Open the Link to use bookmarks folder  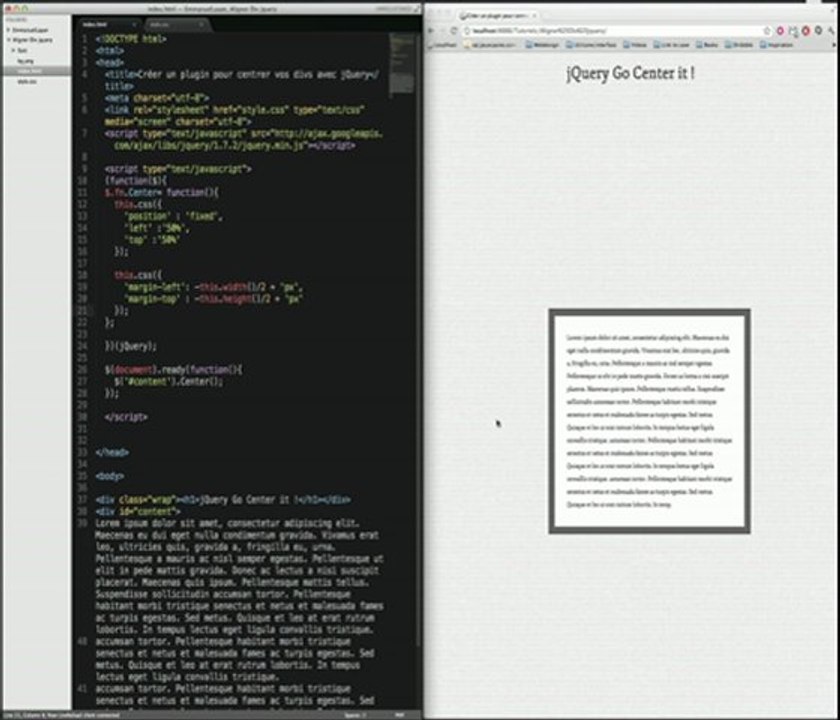671,45
